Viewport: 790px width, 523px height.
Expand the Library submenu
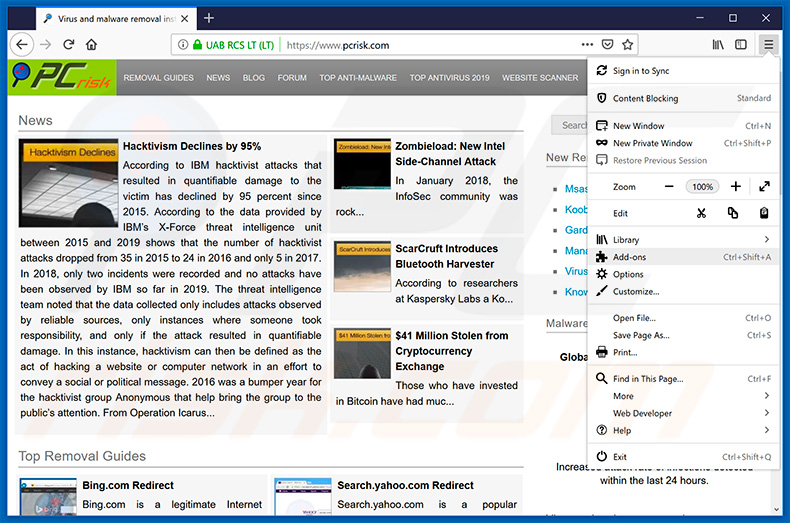coord(683,240)
